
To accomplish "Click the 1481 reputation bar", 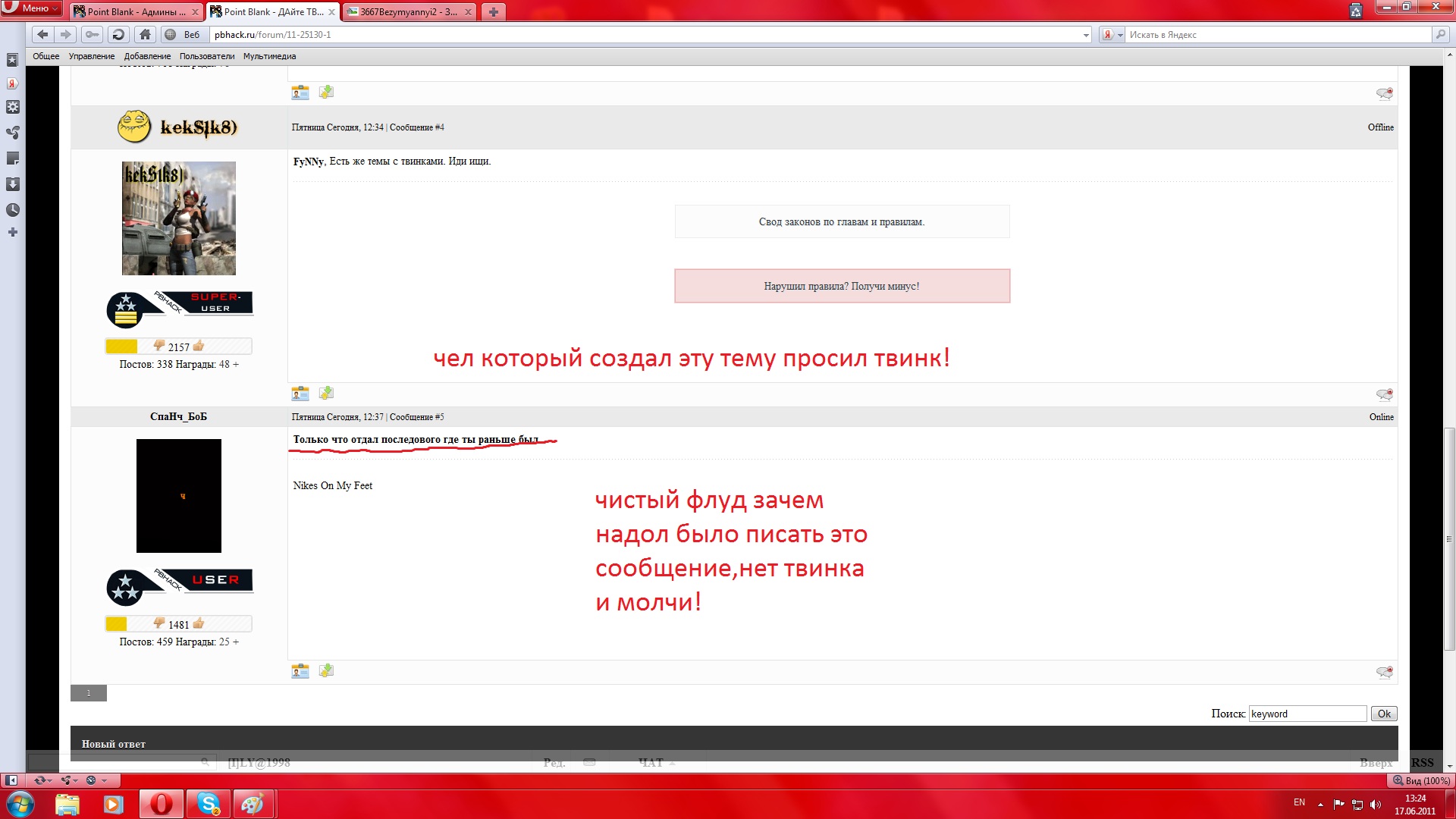I will (178, 624).
